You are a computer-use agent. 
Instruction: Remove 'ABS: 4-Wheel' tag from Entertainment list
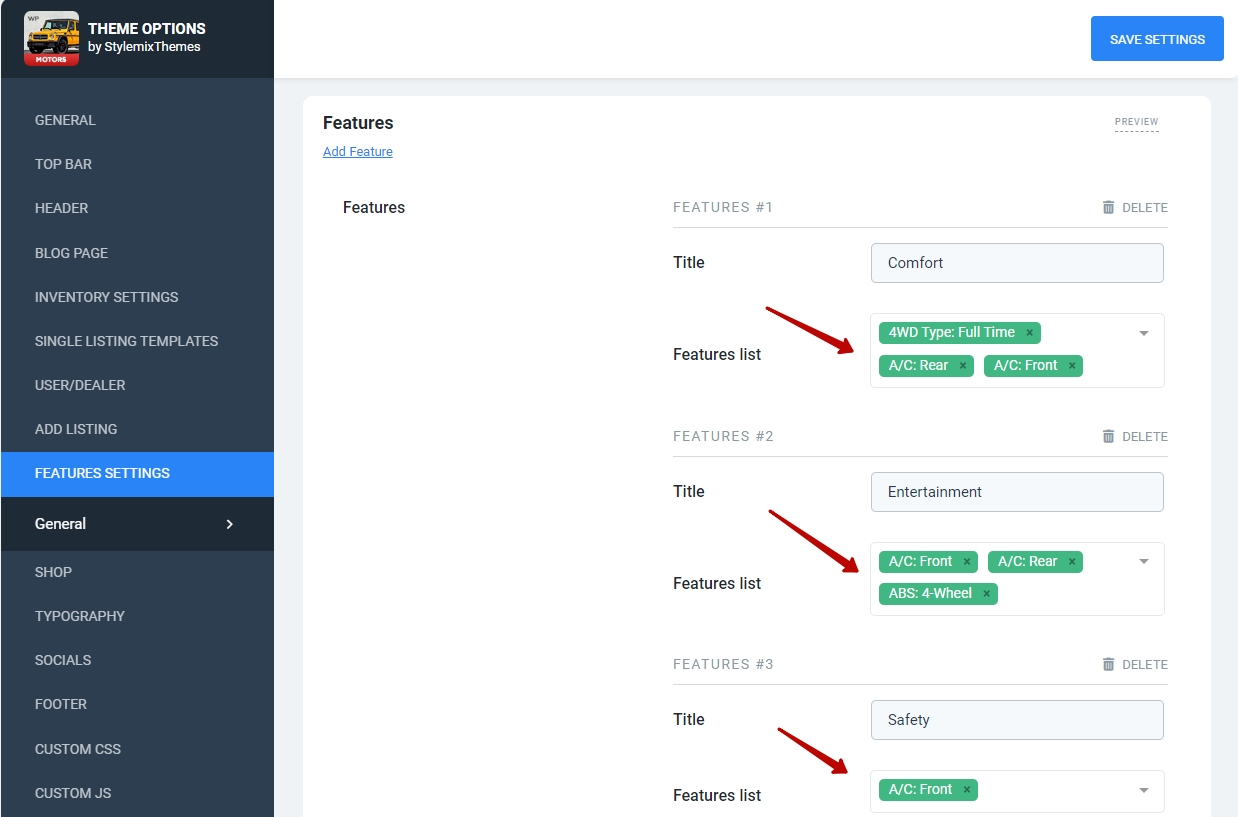[x=986, y=594]
